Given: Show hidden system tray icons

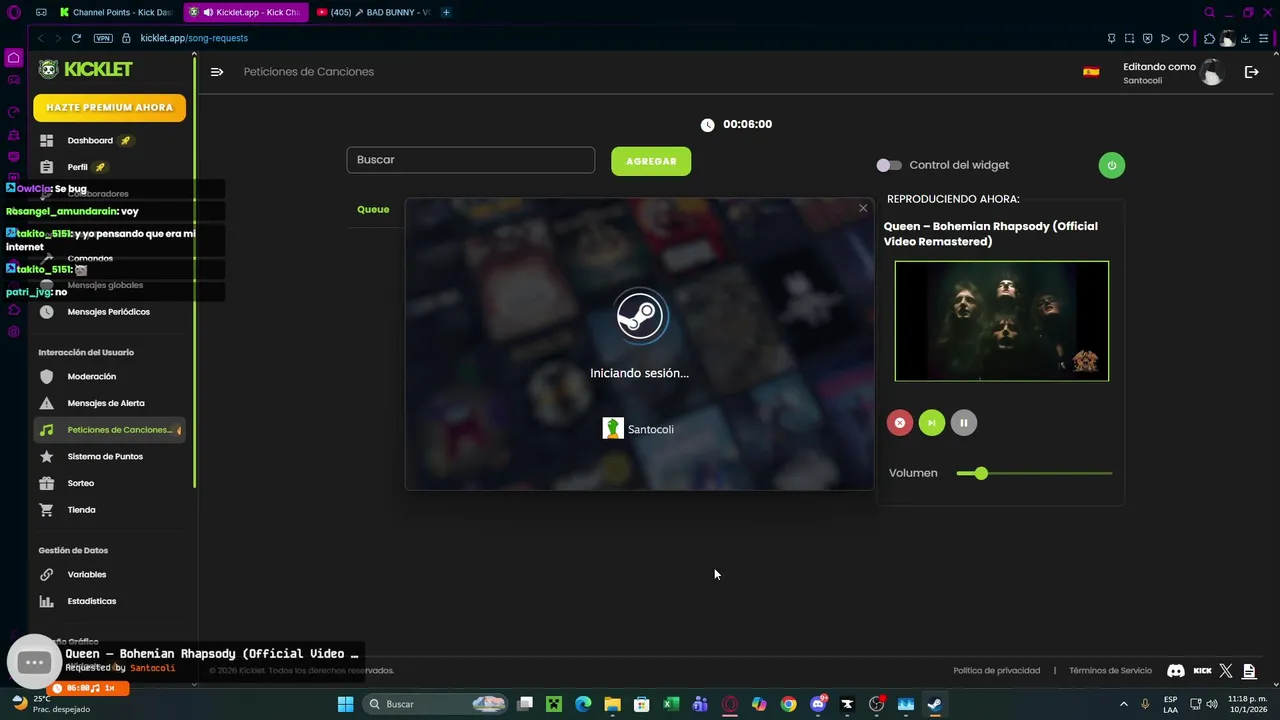Looking at the screenshot, I should coord(1123,704).
